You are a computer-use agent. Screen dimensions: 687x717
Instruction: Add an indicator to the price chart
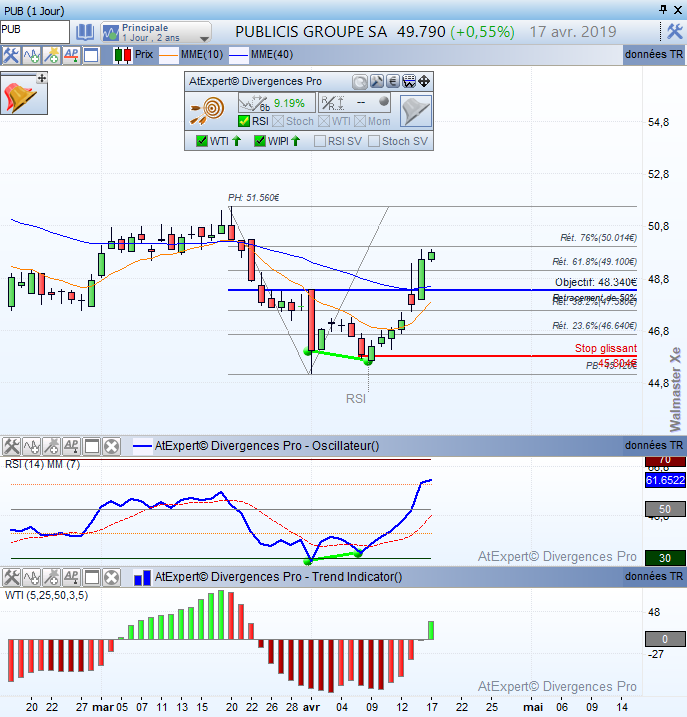click(31, 55)
